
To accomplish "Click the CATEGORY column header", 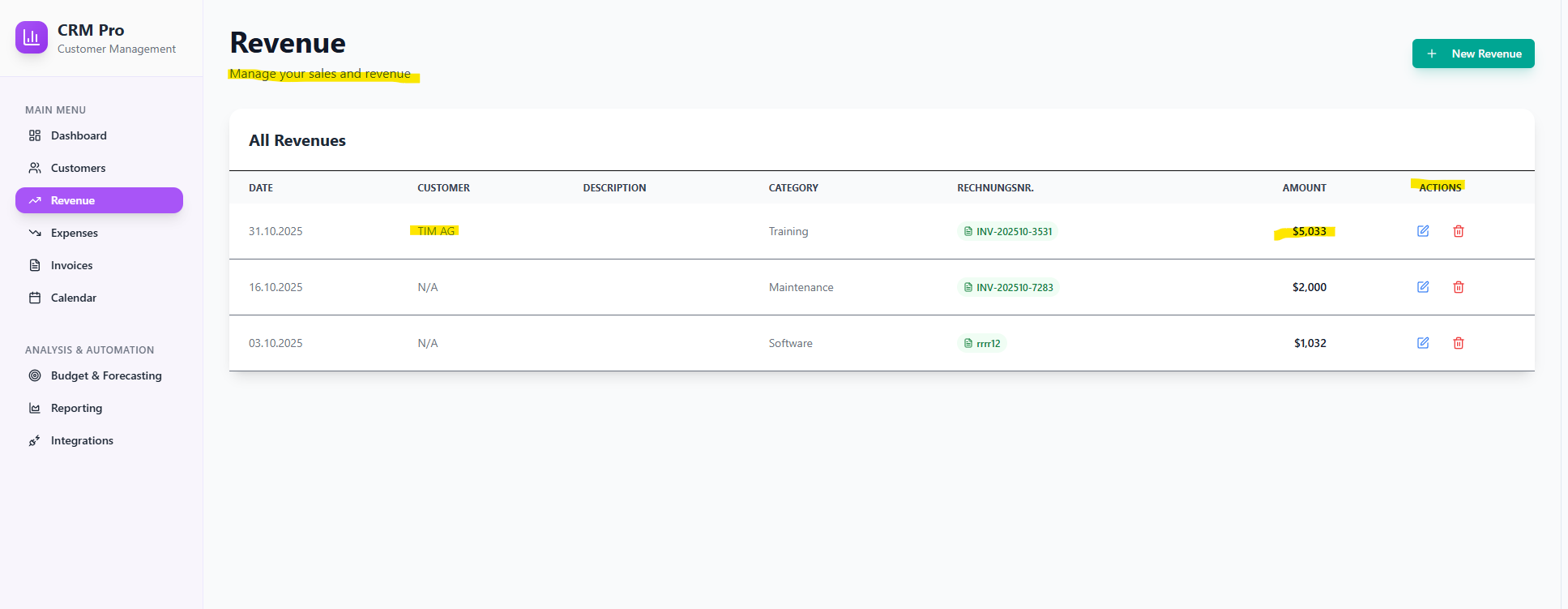I will point(793,187).
